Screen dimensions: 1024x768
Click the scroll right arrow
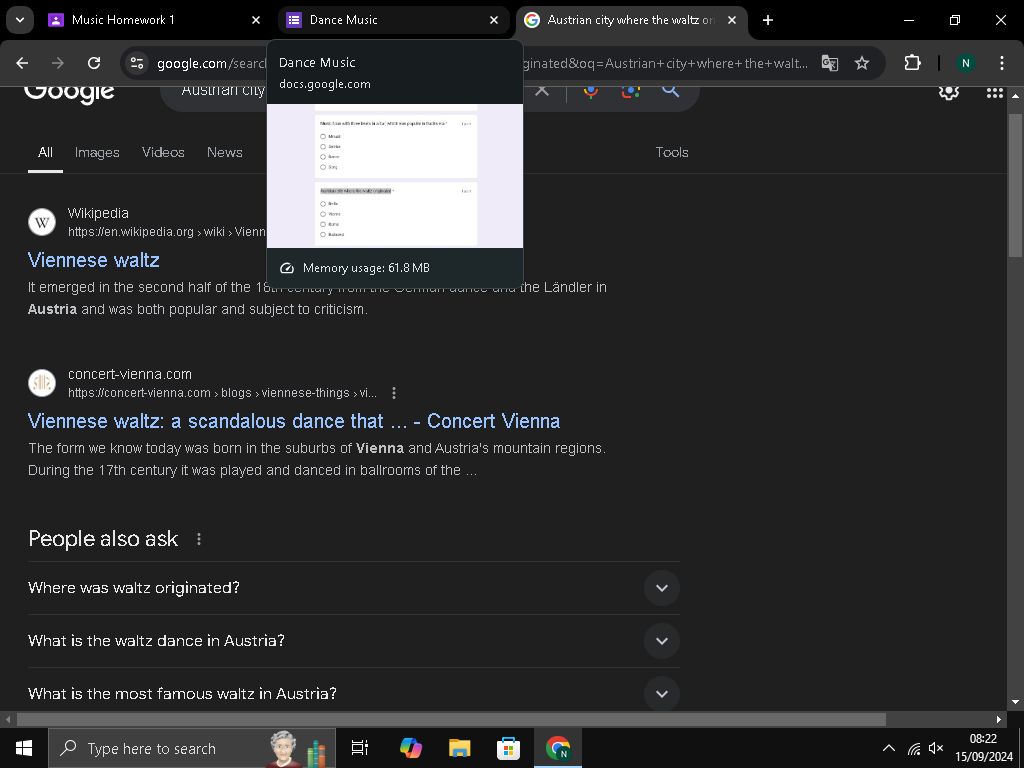(999, 719)
